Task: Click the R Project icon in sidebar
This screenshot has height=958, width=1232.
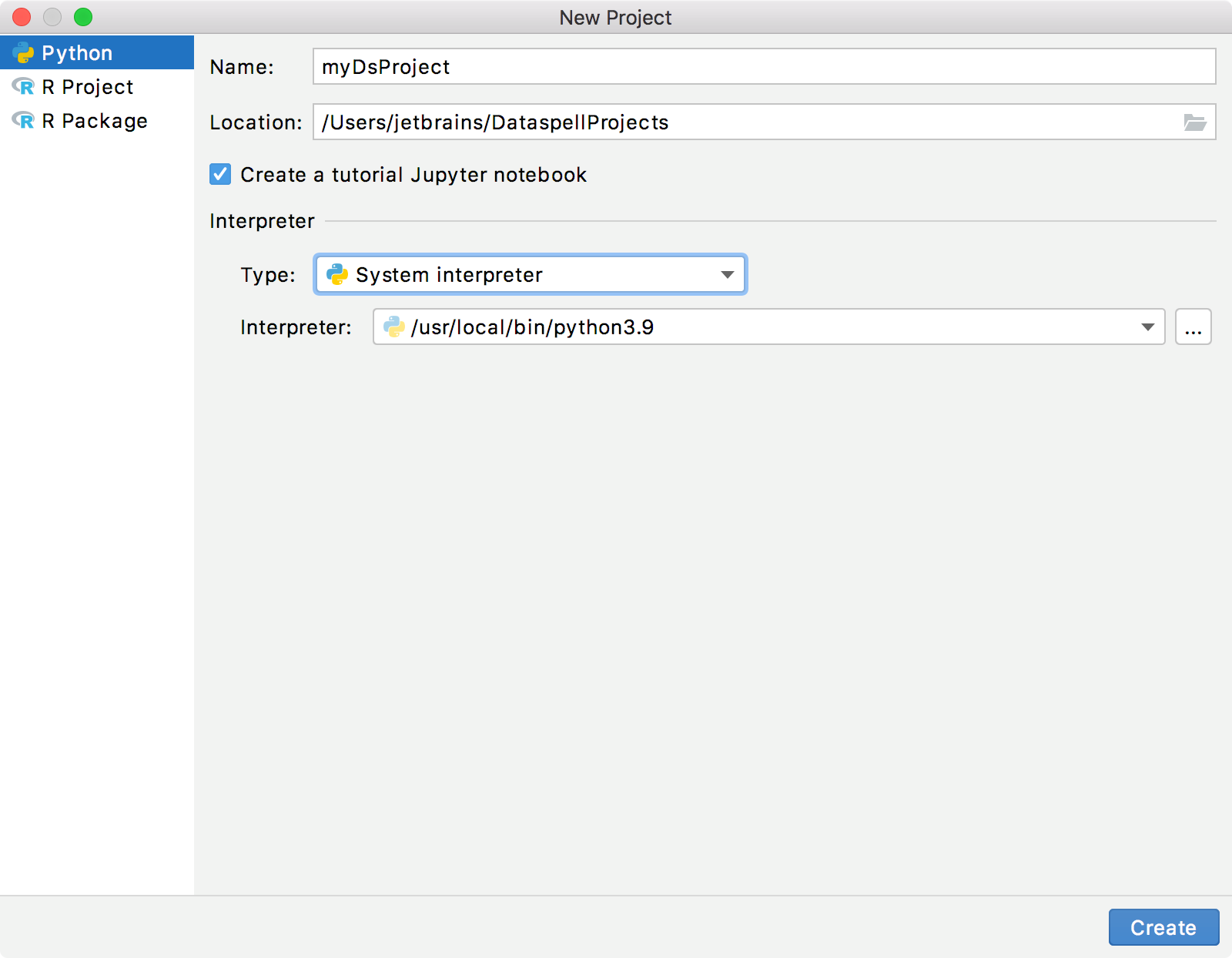Action: pos(22,87)
